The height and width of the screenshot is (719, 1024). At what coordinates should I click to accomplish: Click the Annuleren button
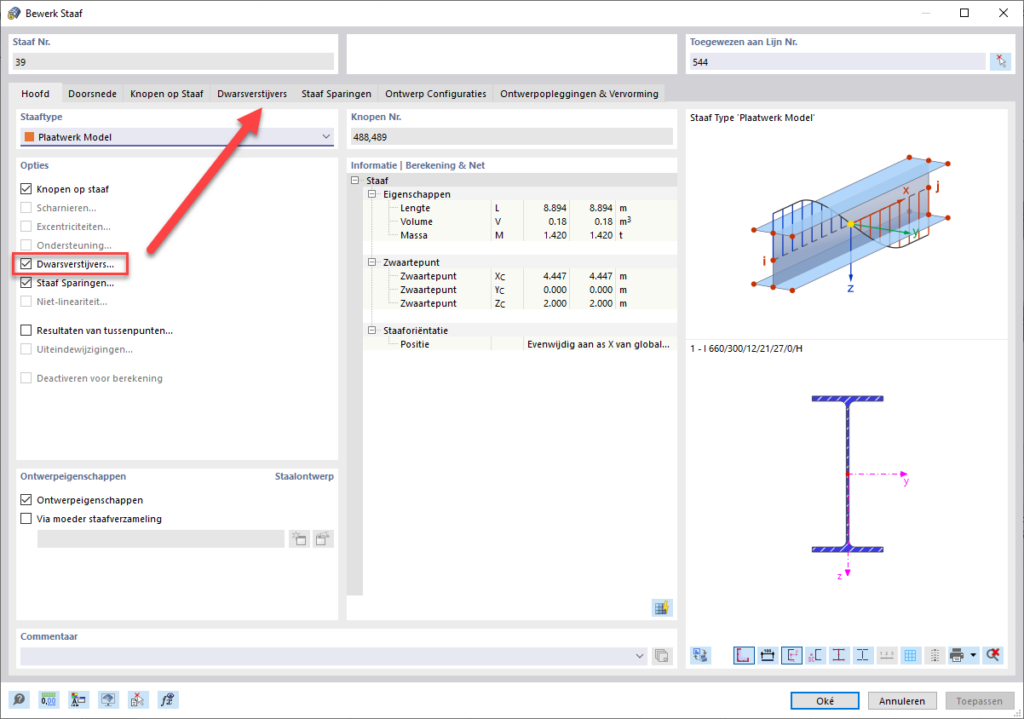[902, 701]
